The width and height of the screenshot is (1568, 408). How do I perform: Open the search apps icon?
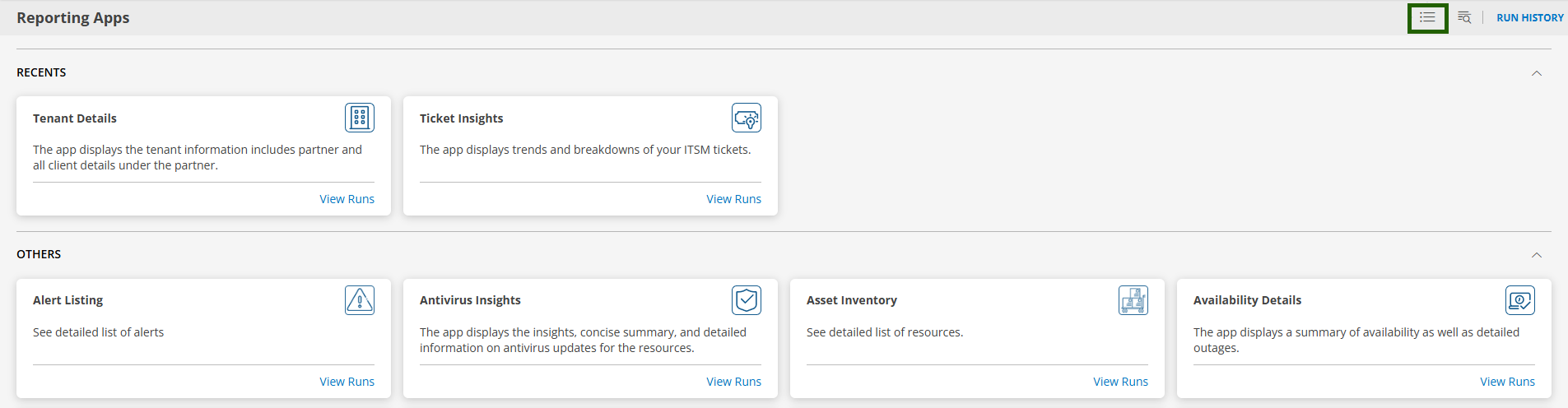coord(1464,17)
